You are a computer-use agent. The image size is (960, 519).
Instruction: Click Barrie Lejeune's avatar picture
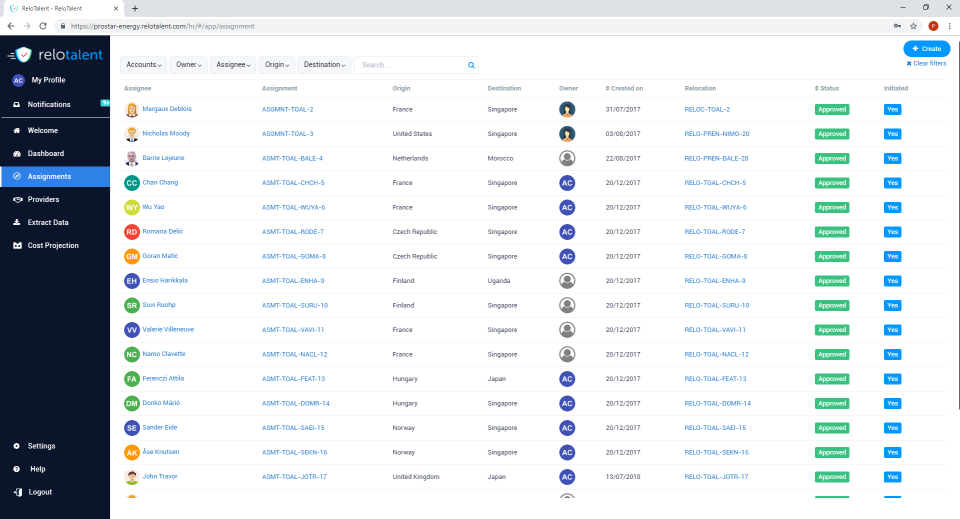coord(132,159)
